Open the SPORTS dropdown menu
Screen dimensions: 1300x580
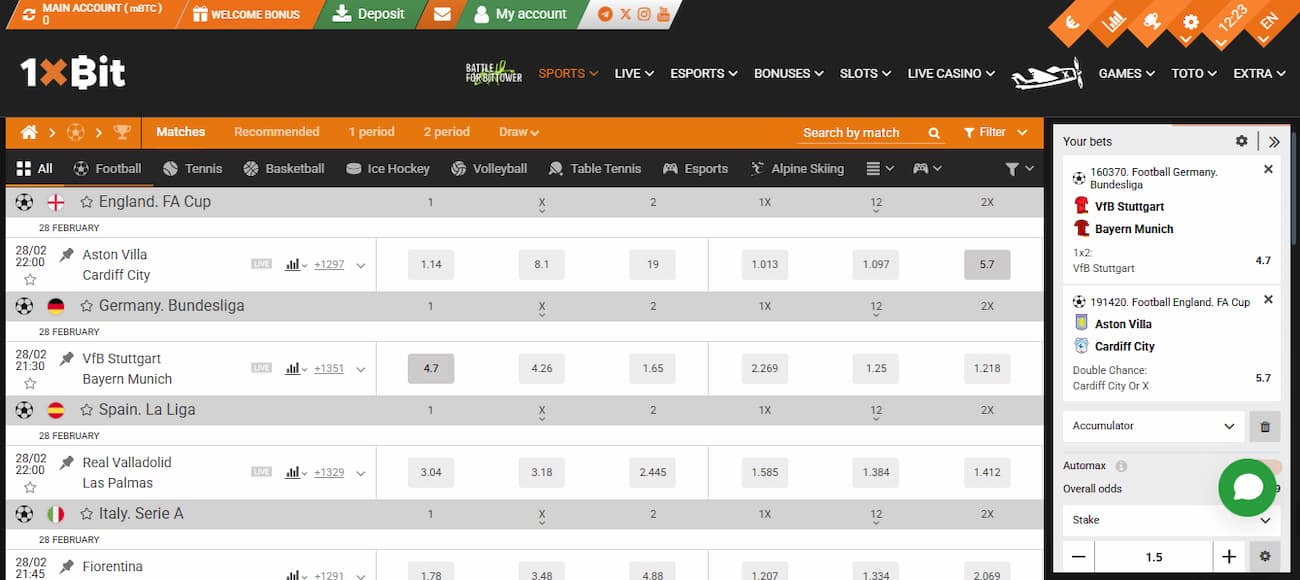click(568, 73)
